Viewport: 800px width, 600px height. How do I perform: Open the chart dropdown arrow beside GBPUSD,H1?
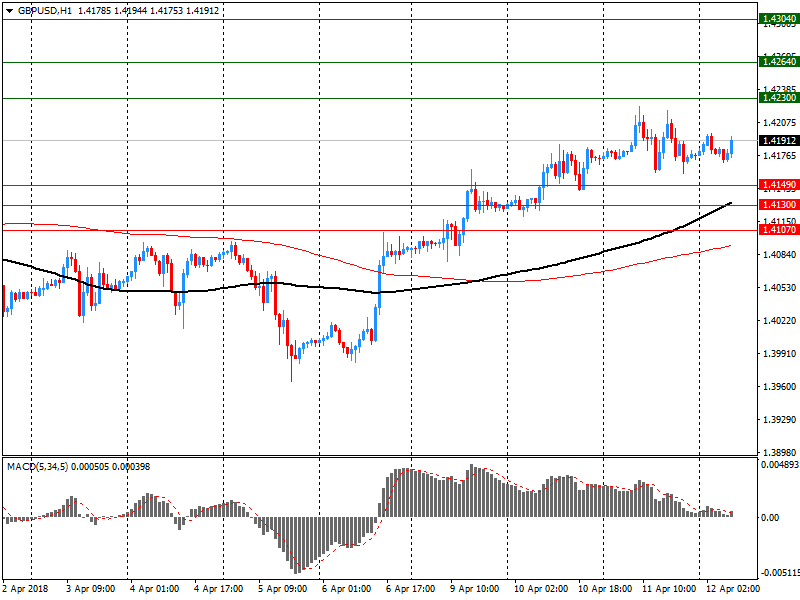click(x=10, y=11)
